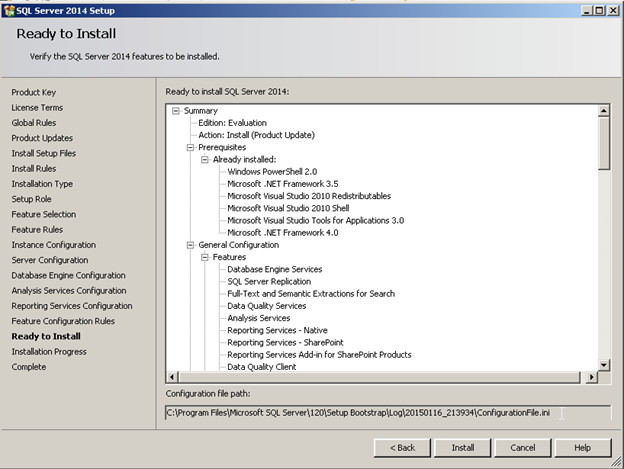Click the Install button
Image resolution: width=624 pixels, height=469 pixels.
tap(462, 448)
